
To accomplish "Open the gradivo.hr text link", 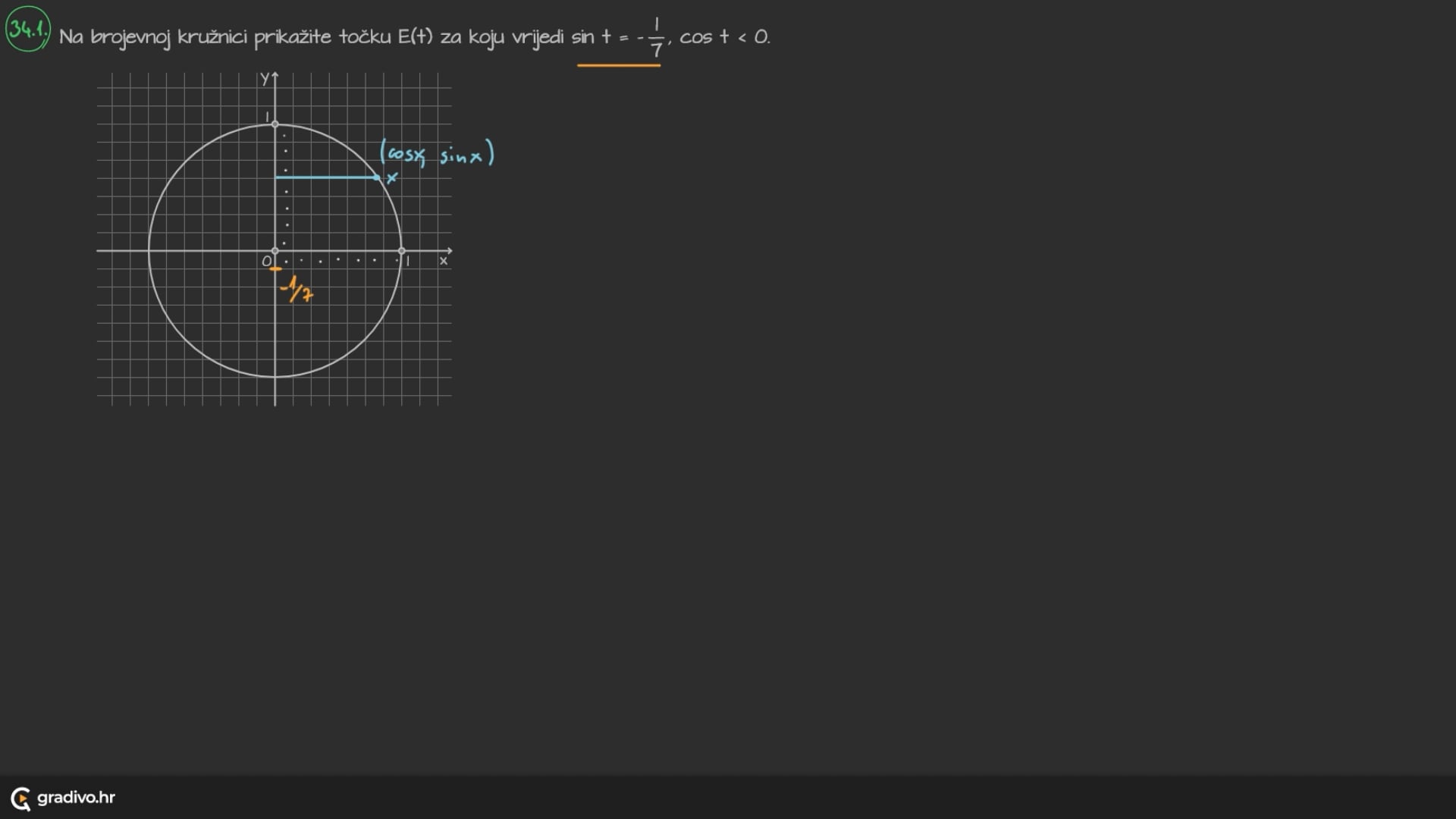I will 76,797.
